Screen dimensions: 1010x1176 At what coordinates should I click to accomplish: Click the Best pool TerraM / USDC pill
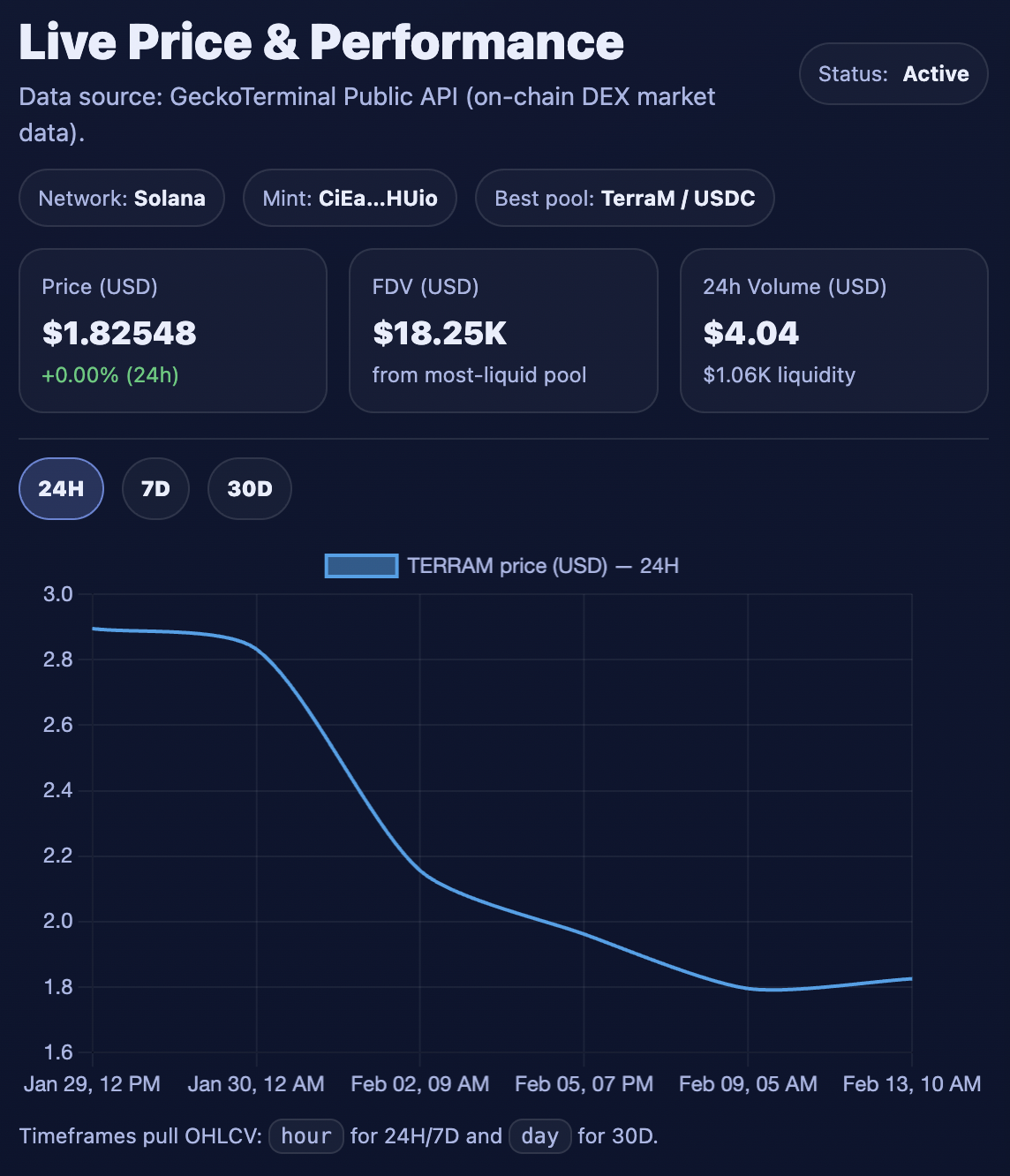[x=624, y=198]
